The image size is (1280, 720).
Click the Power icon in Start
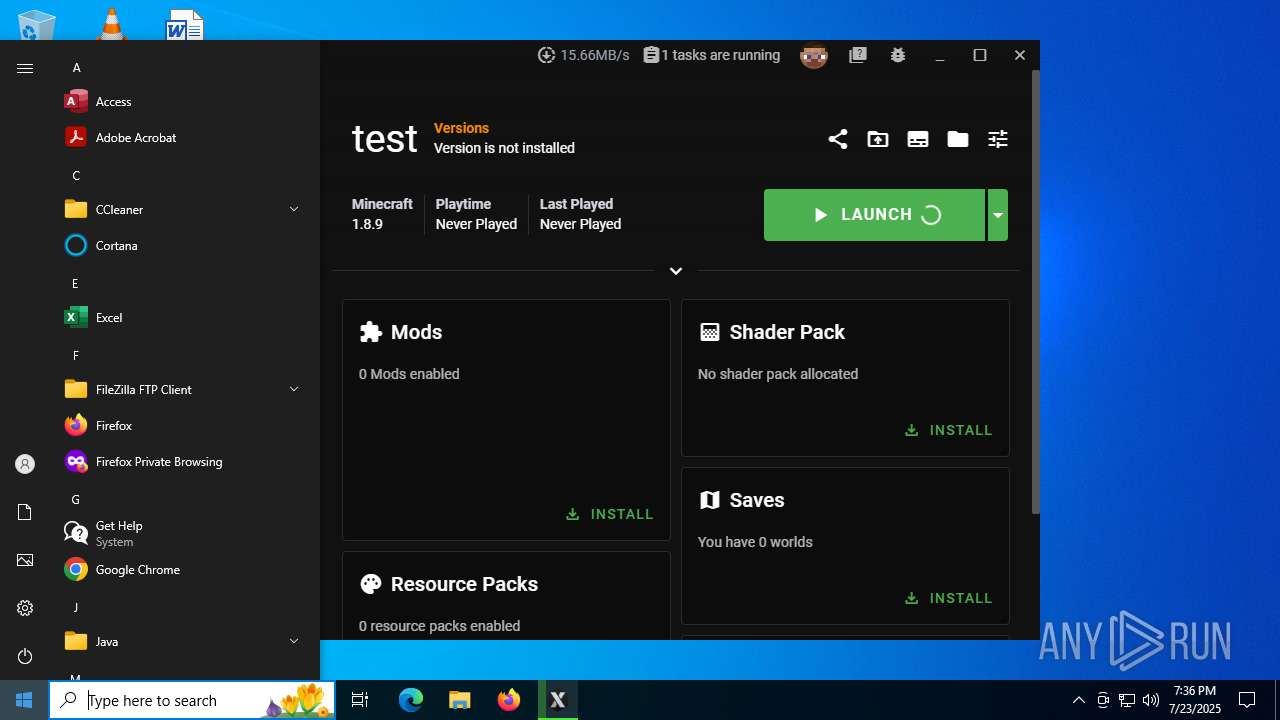pyautogui.click(x=25, y=656)
